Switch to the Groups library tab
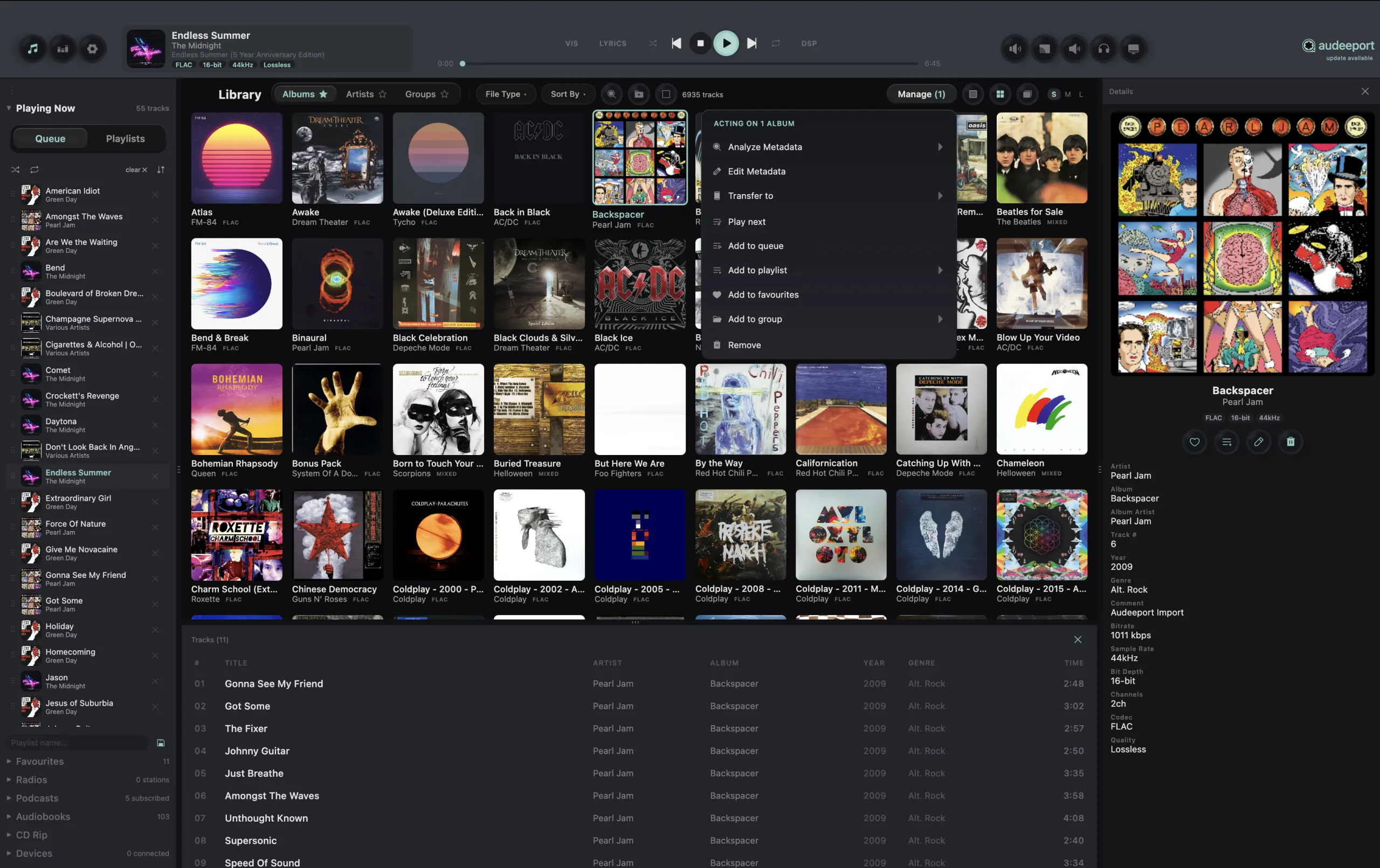 pyautogui.click(x=426, y=94)
